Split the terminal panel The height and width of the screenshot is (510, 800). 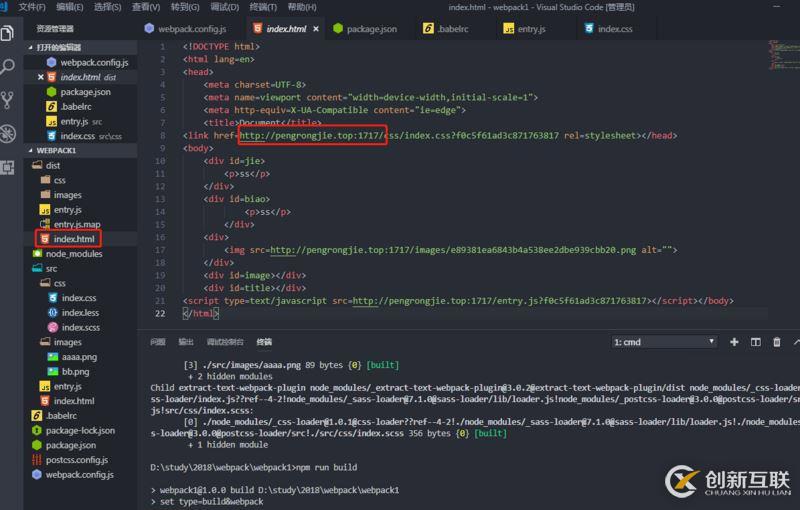[756, 342]
